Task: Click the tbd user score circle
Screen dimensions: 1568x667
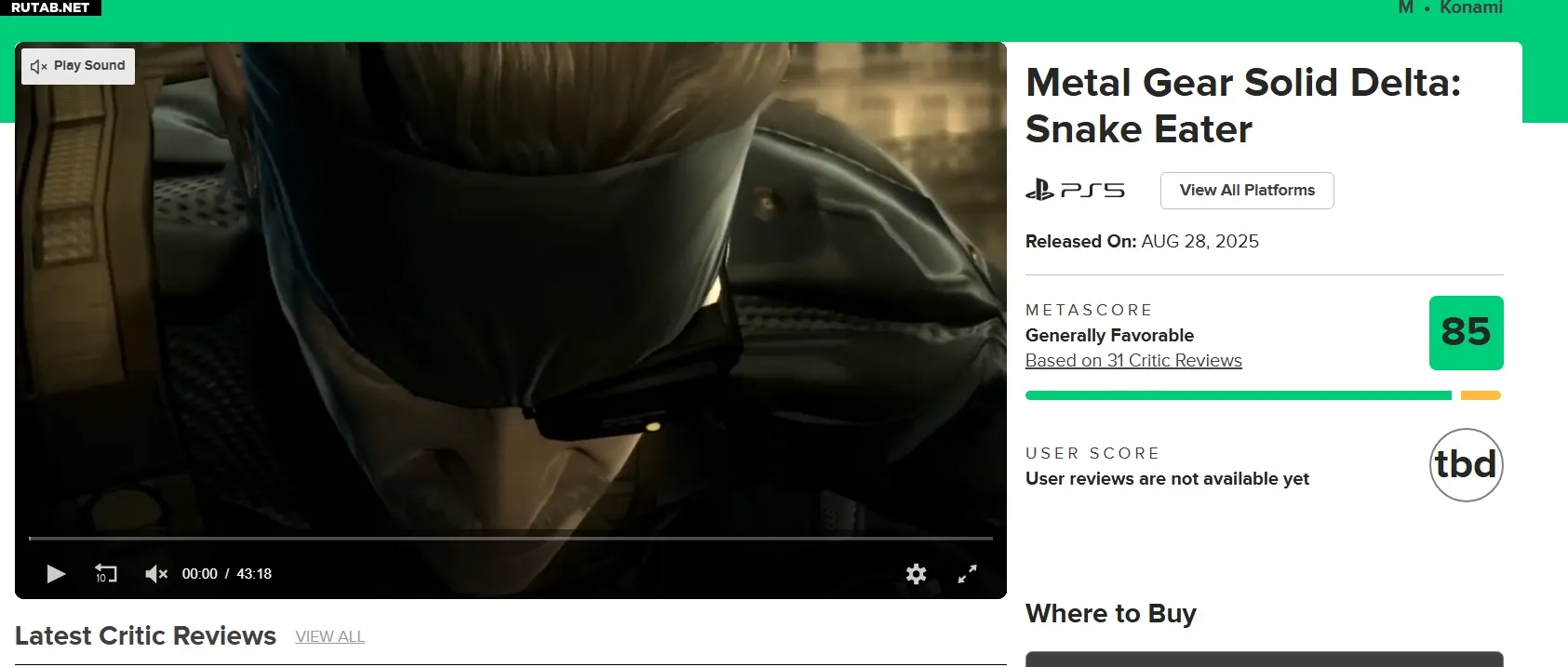Action: (1466, 465)
